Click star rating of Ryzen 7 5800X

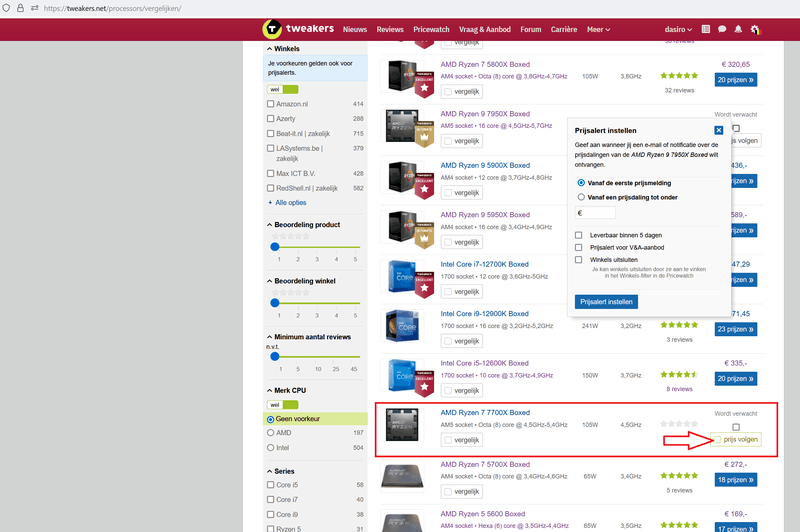coord(679,75)
